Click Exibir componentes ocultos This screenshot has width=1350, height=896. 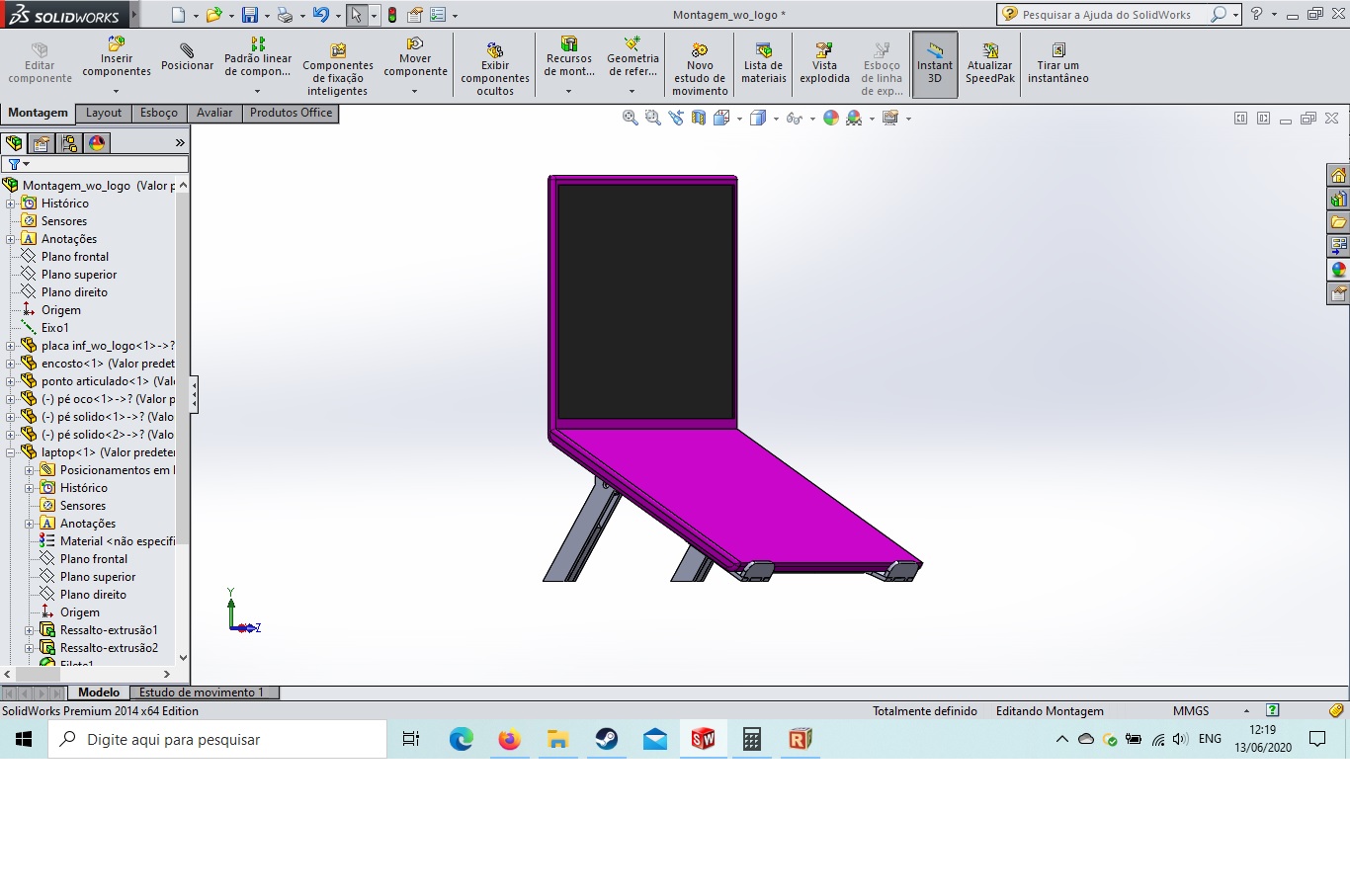[x=495, y=70]
